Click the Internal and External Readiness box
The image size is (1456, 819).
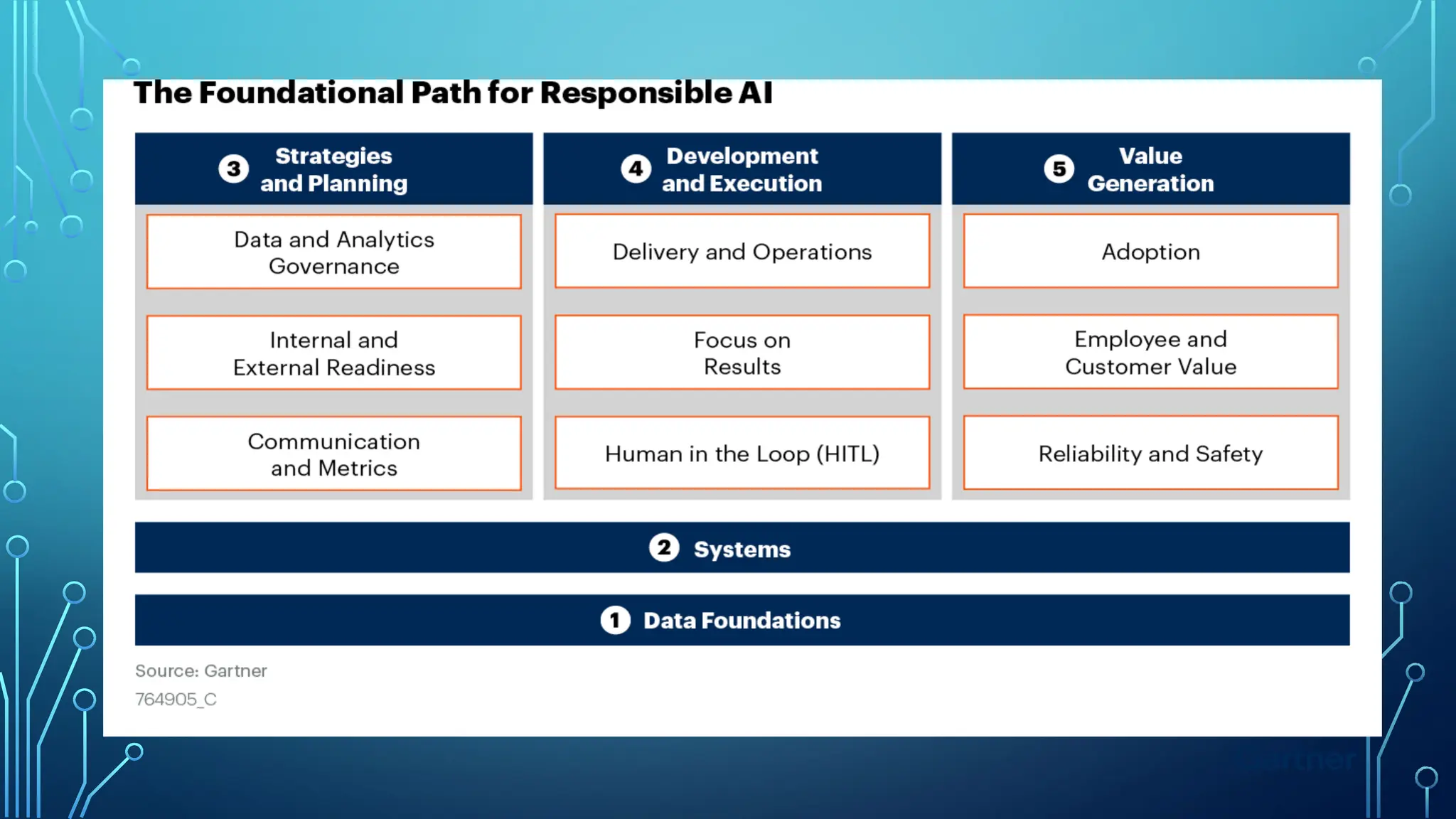333,353
